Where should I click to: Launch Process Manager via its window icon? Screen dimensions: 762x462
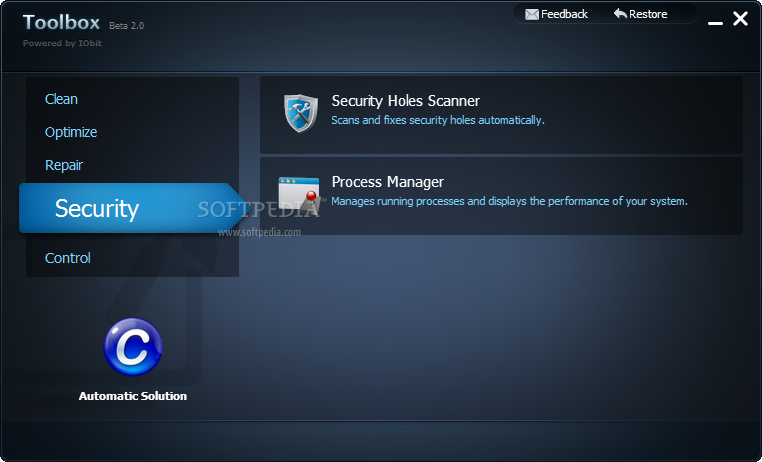(299, 196)
